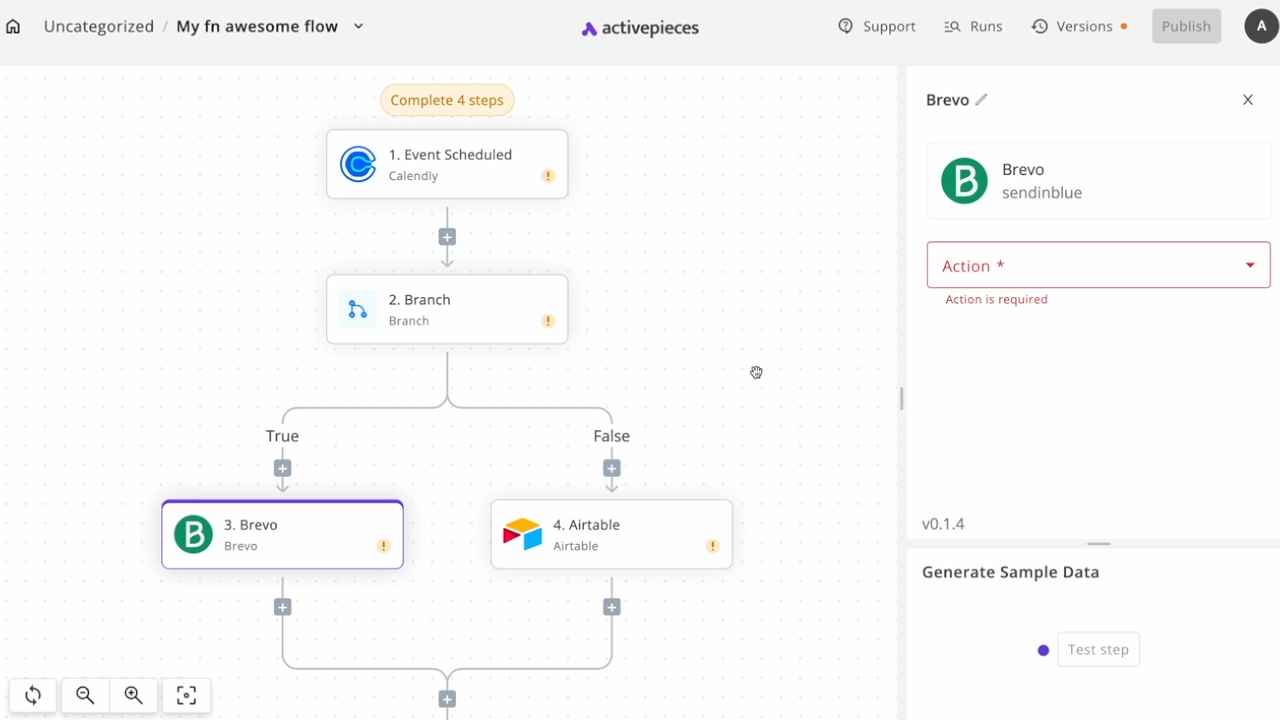Open the Runs page

[x=973, y=27]
